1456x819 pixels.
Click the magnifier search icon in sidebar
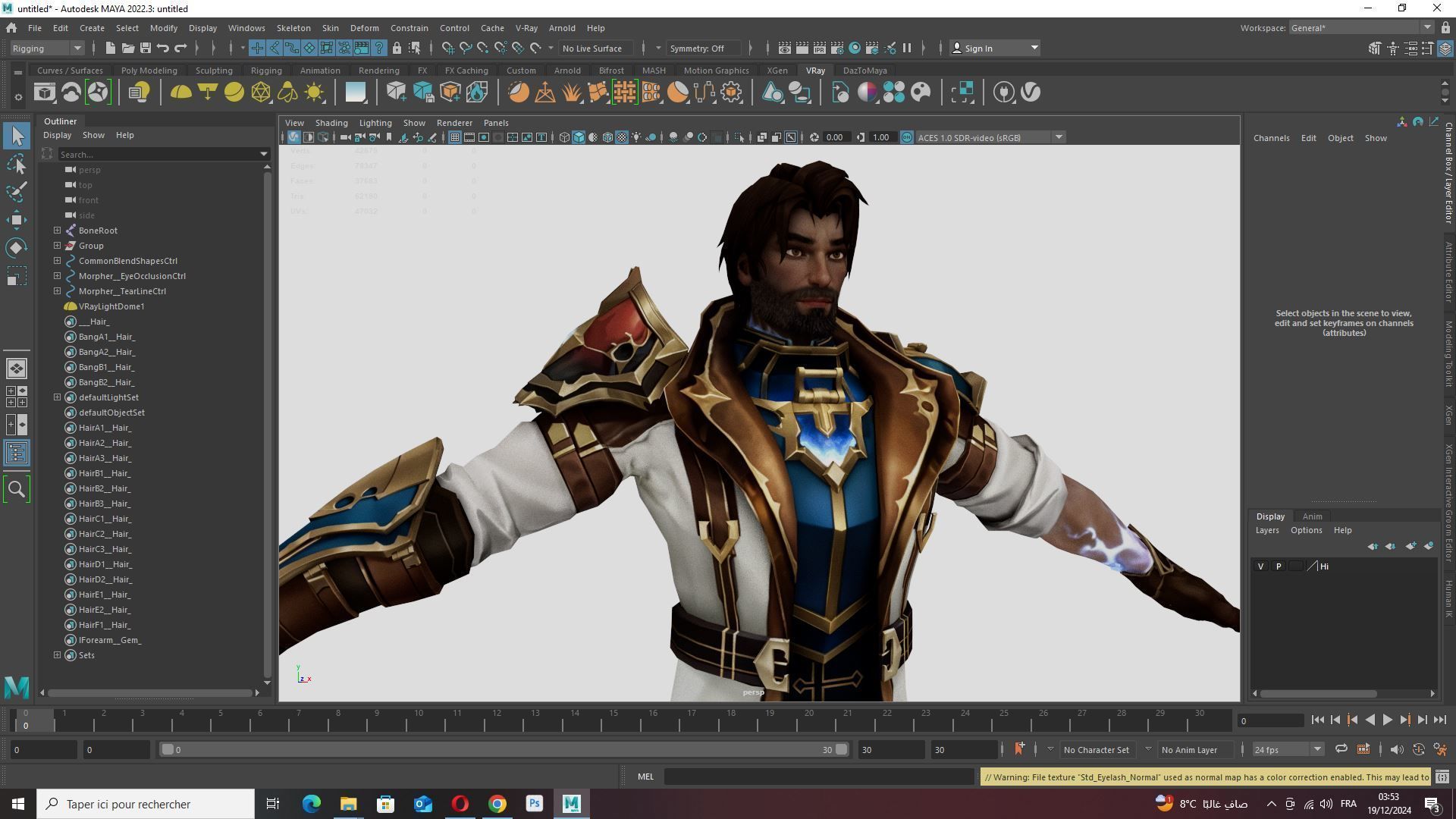17,489
